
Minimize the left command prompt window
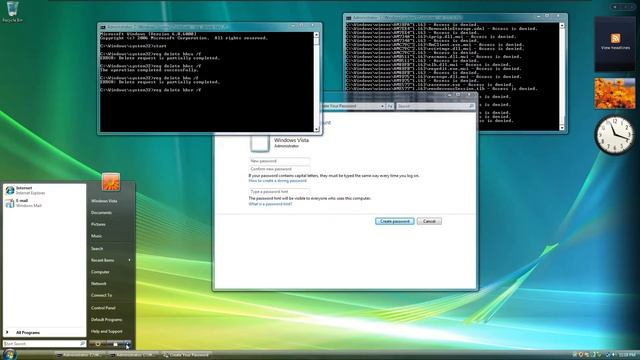click(293, 25)
